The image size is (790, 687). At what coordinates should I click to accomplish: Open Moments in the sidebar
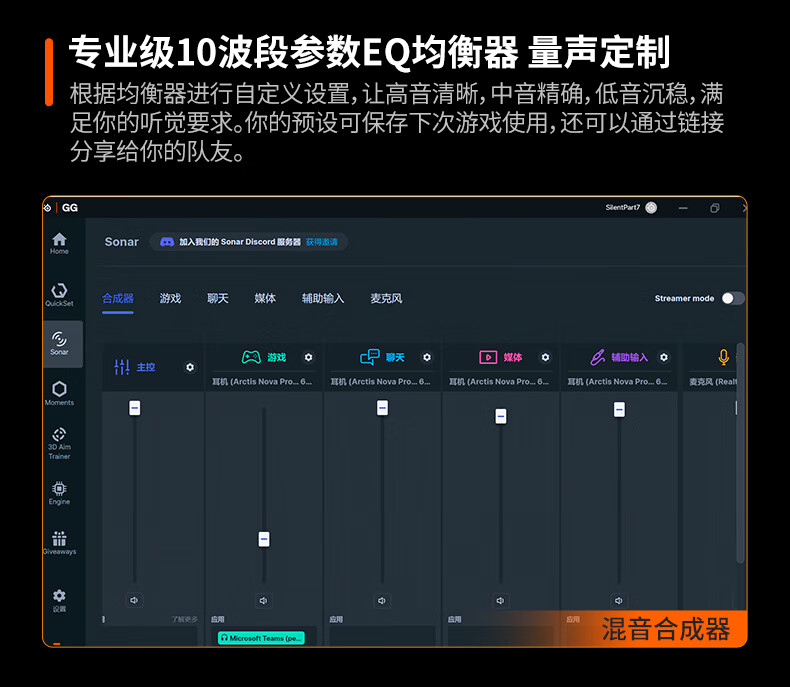[x=59, y=392]
